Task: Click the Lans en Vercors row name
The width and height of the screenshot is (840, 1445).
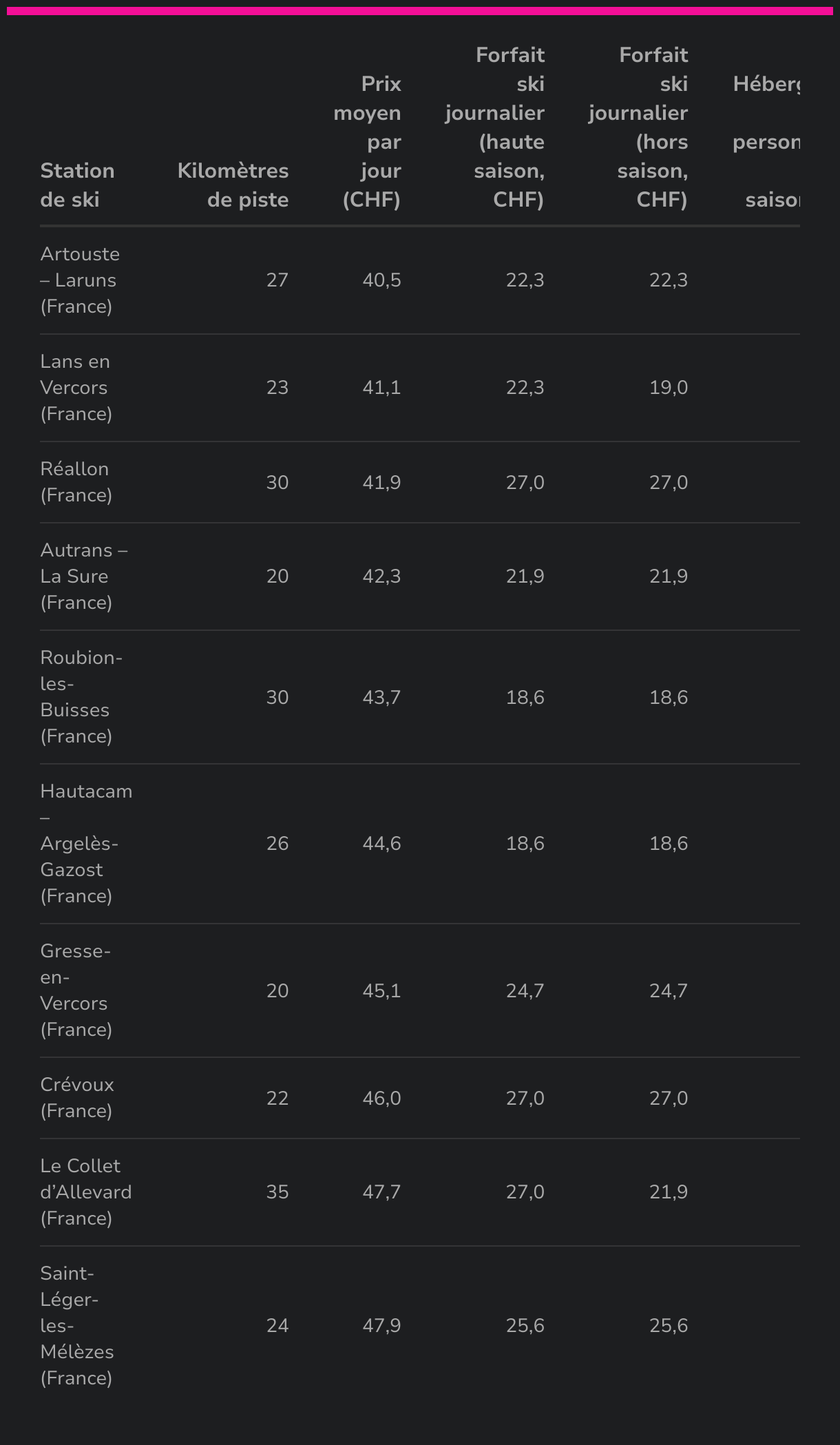Action: pos(75,387)
